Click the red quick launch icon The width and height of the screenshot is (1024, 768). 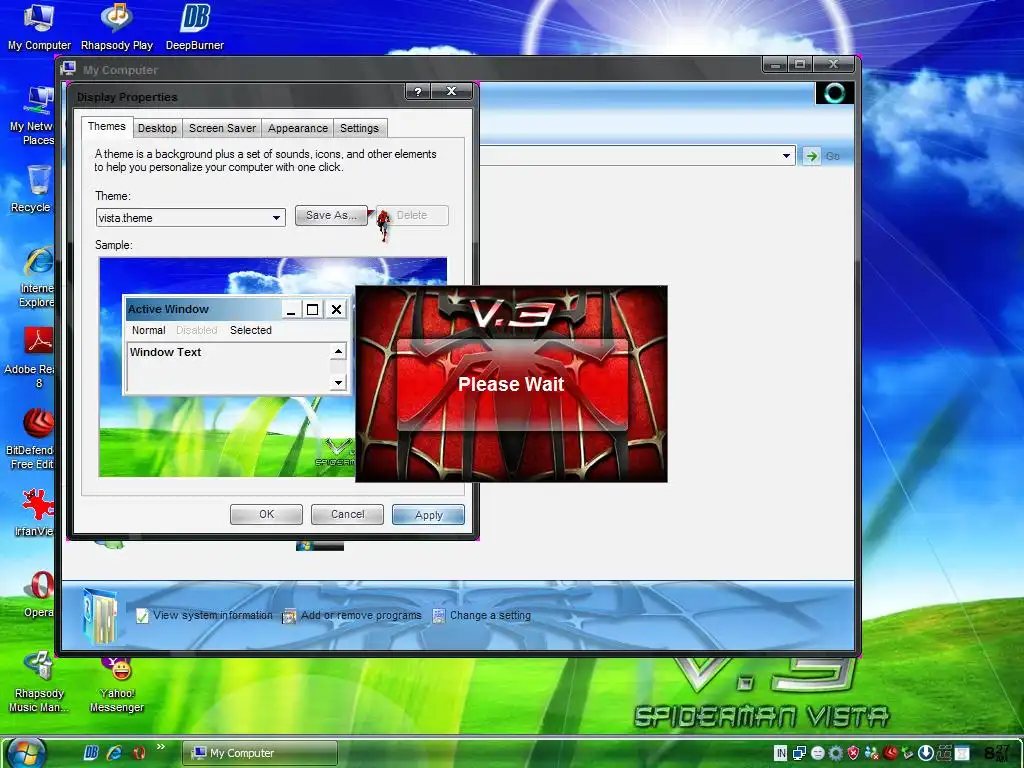coord(138,753)
